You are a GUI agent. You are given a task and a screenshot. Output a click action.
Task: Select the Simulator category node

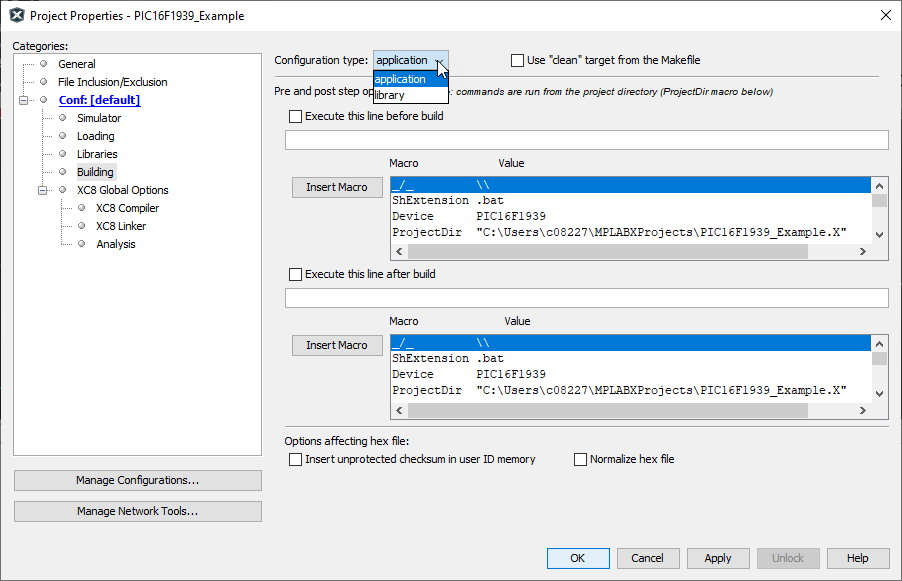coord(98,118)
